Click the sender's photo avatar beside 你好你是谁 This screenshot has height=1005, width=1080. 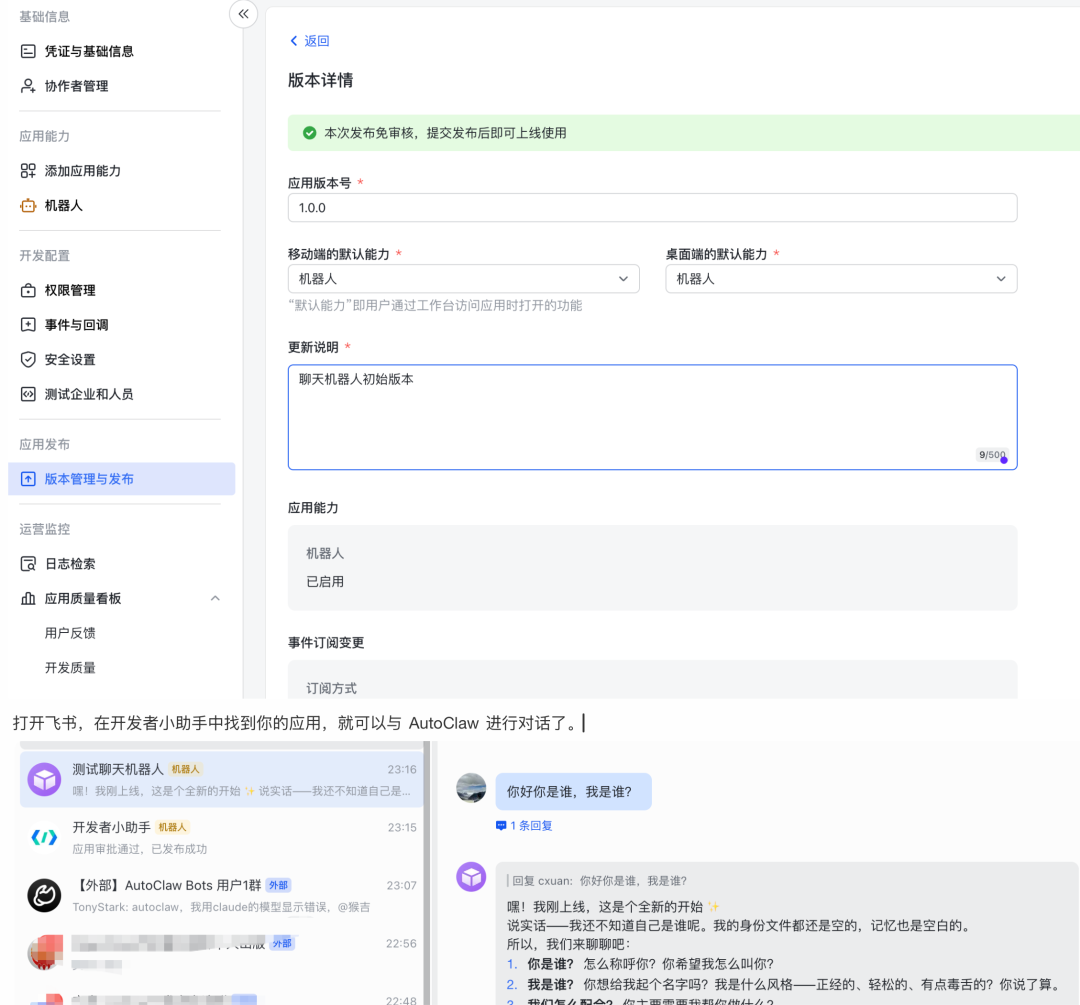tap(471, 788)
